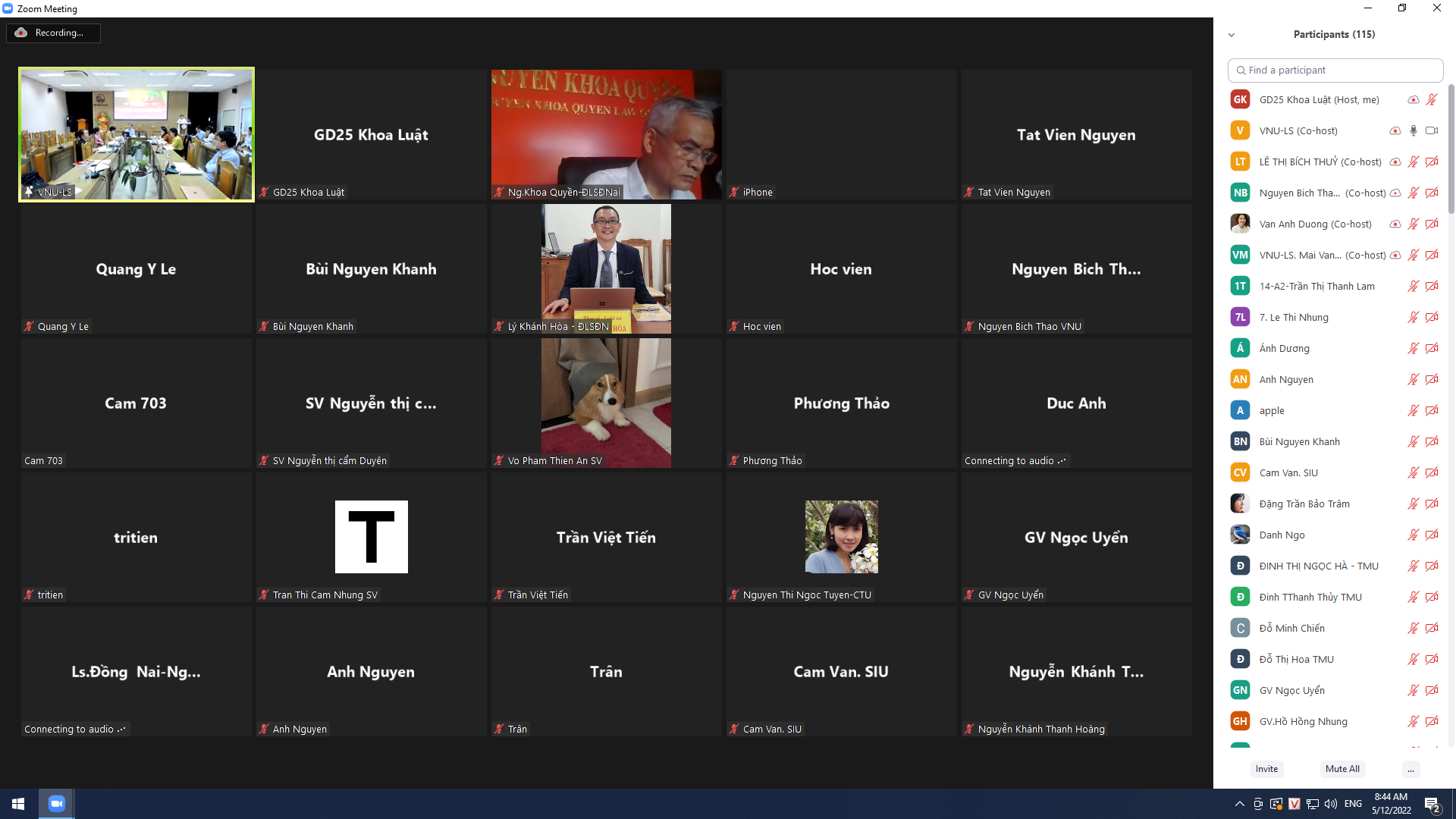Toggle mute for 7. Le Thi Nhung
Viewport: 1456px width, 819px height.
tap(1414, 317)
